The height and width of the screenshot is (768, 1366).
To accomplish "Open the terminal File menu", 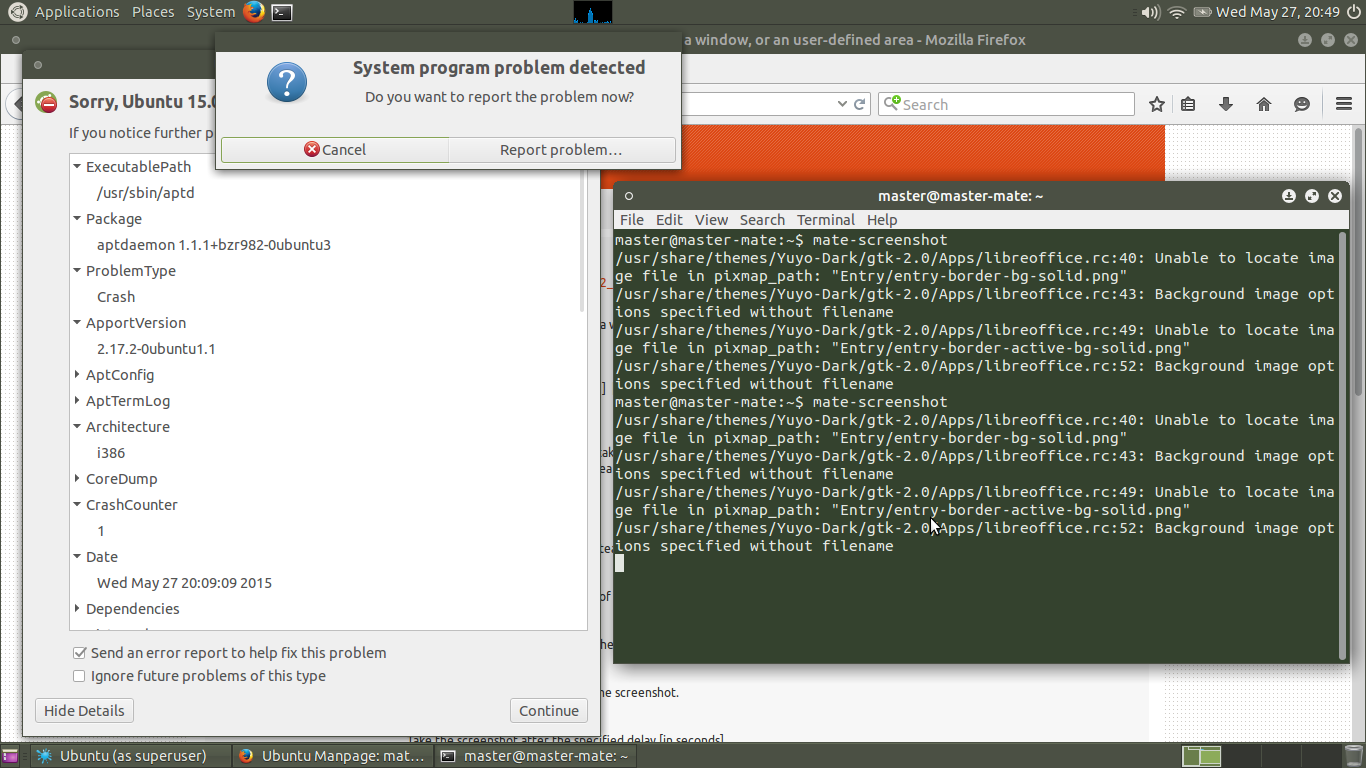I will [632, 220].
